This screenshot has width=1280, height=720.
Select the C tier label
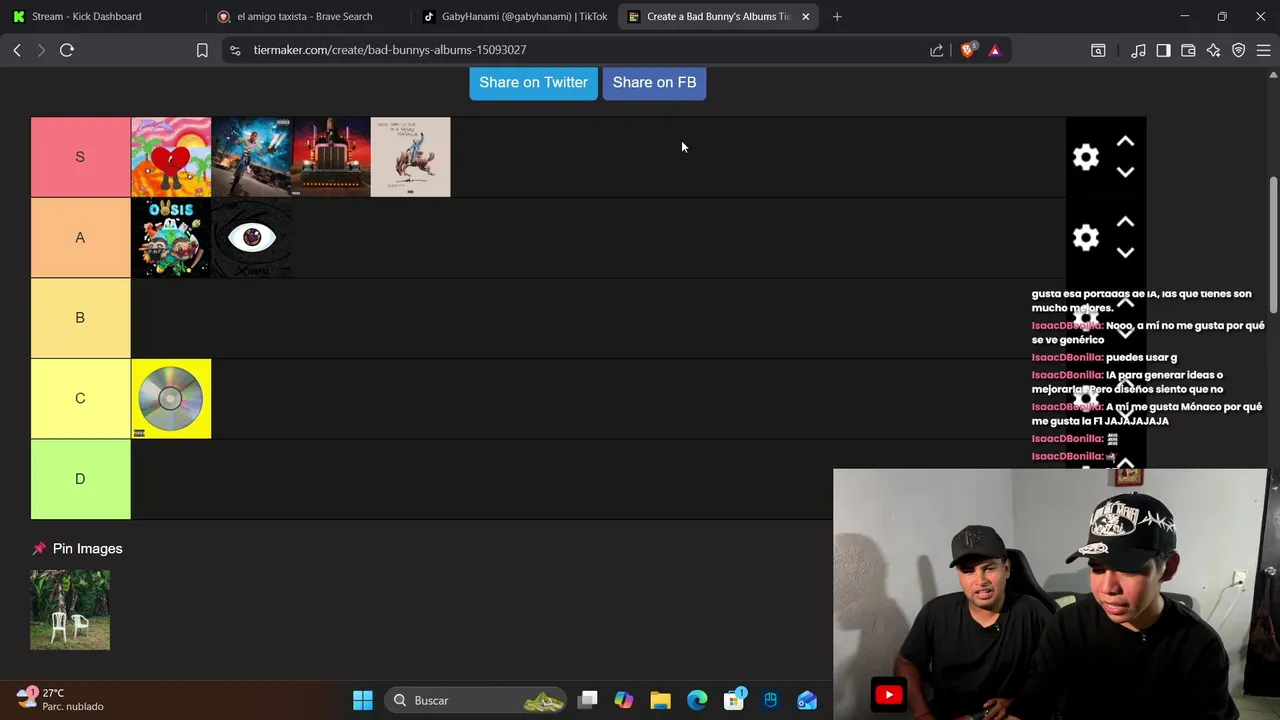80,398
